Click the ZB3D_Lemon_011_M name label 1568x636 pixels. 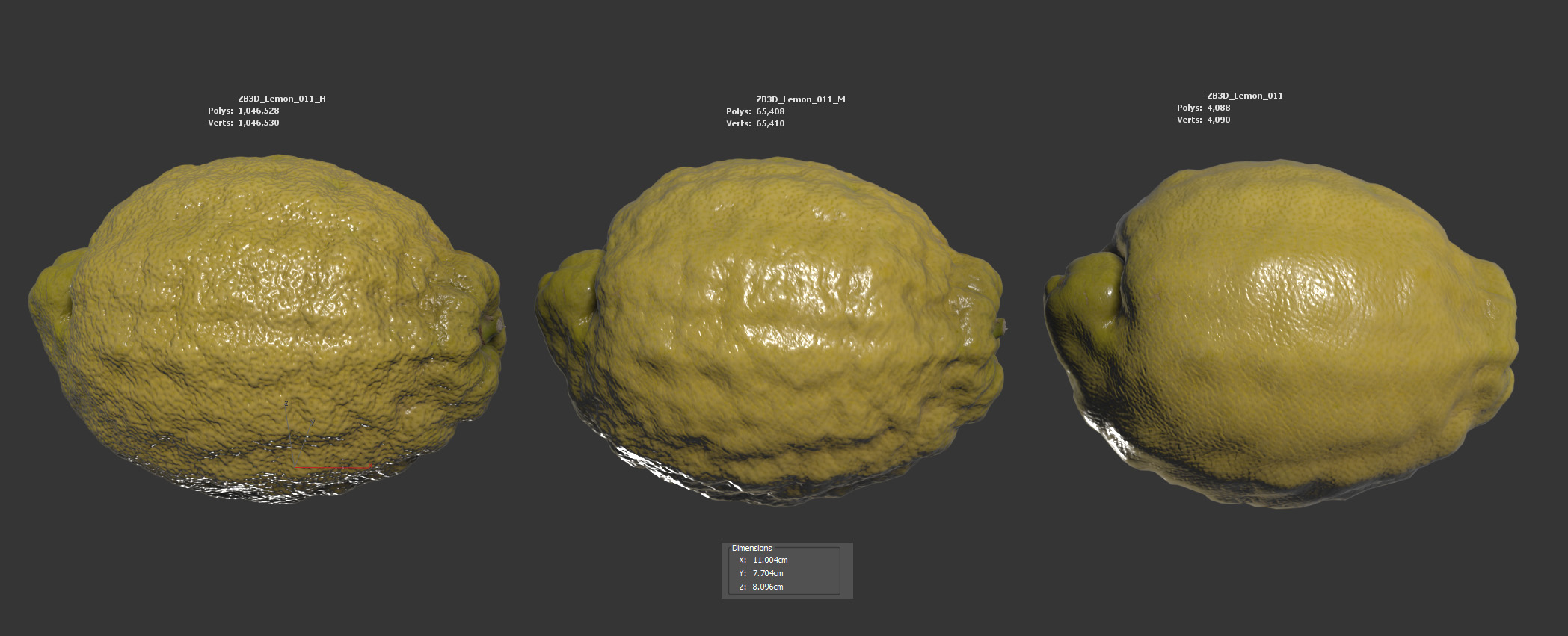coord(800,99)
